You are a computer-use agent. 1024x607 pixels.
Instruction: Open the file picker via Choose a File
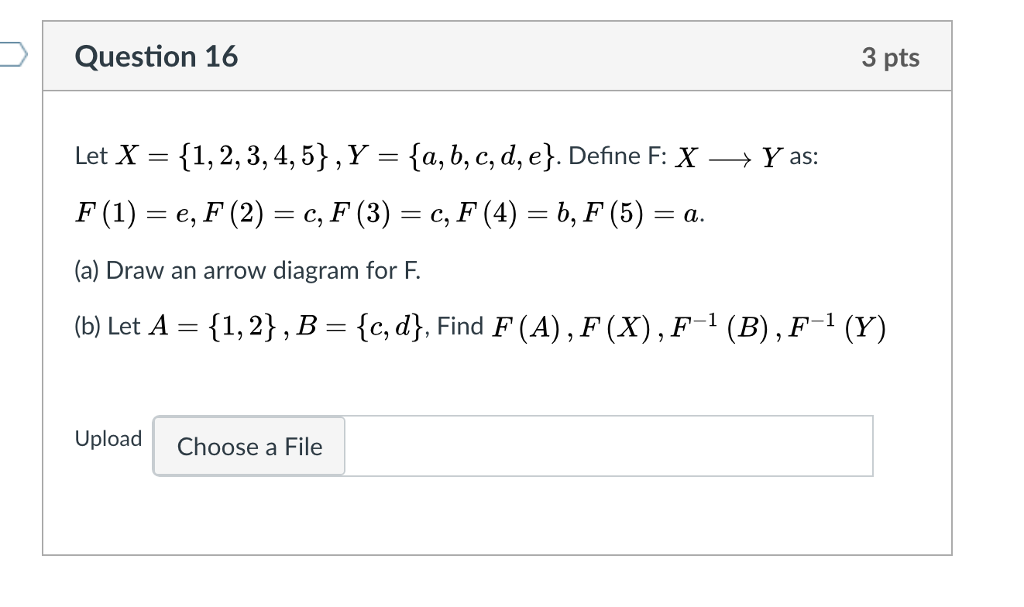[248, 446]
